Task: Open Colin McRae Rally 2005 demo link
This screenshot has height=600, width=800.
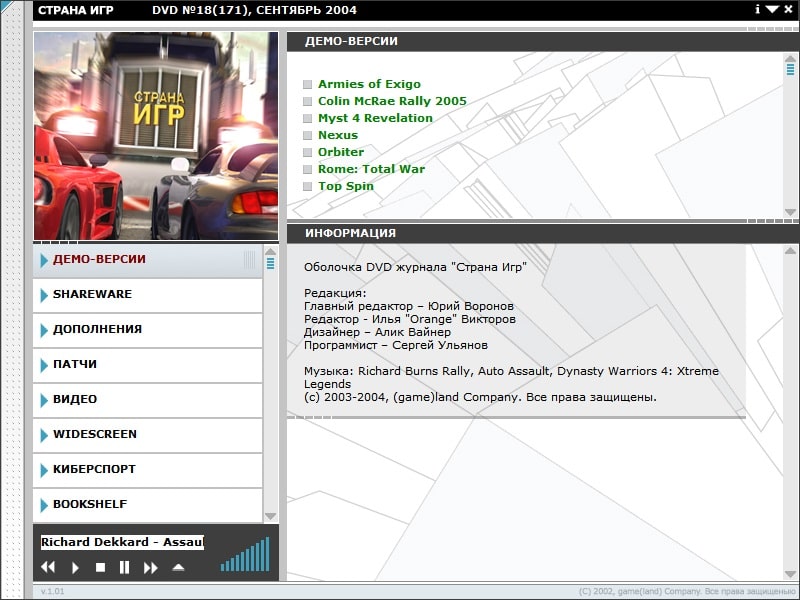Action: click(x=392, y=101)
